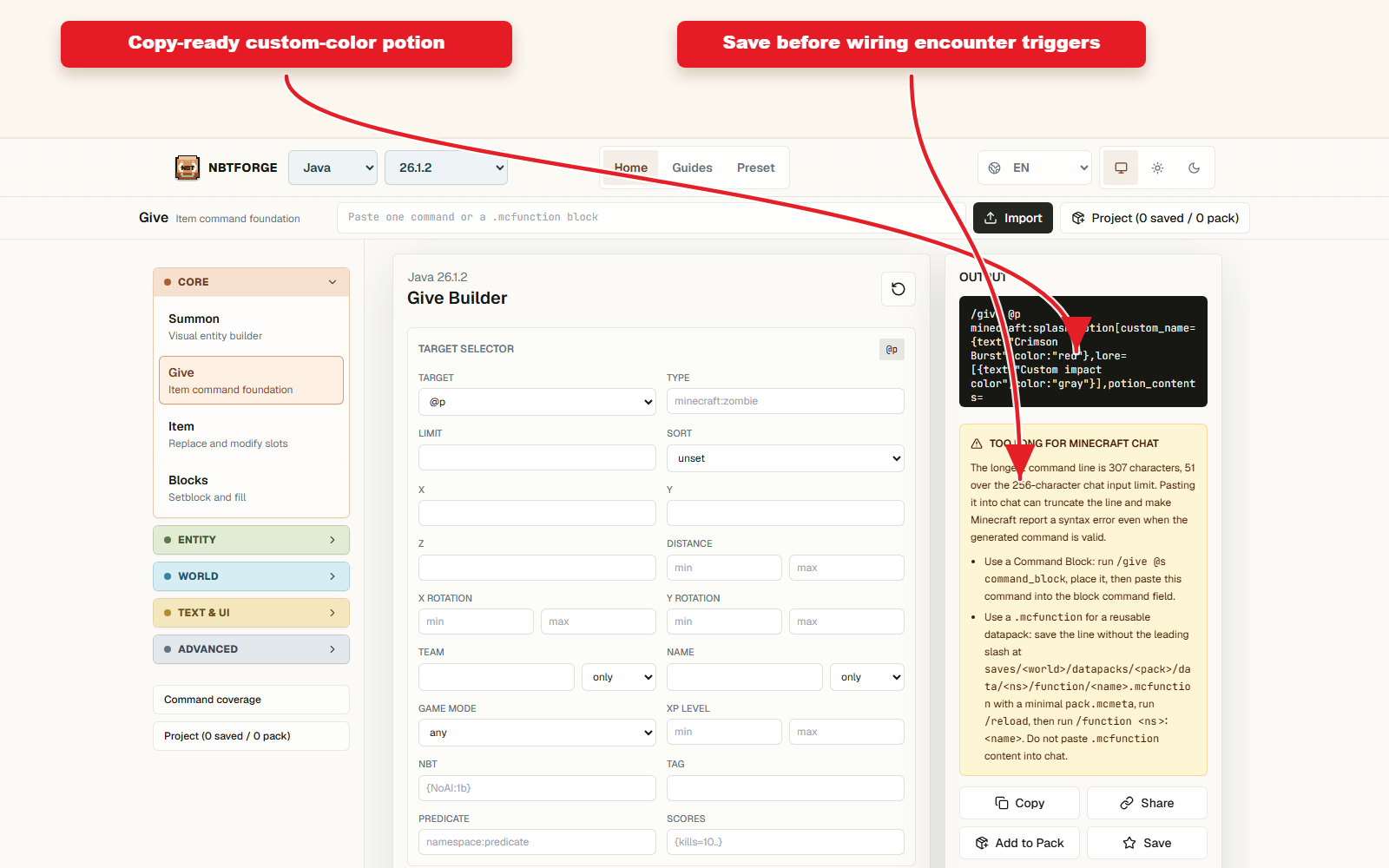Click the PREDICATE namespace:predicate field

coord(537,842)
